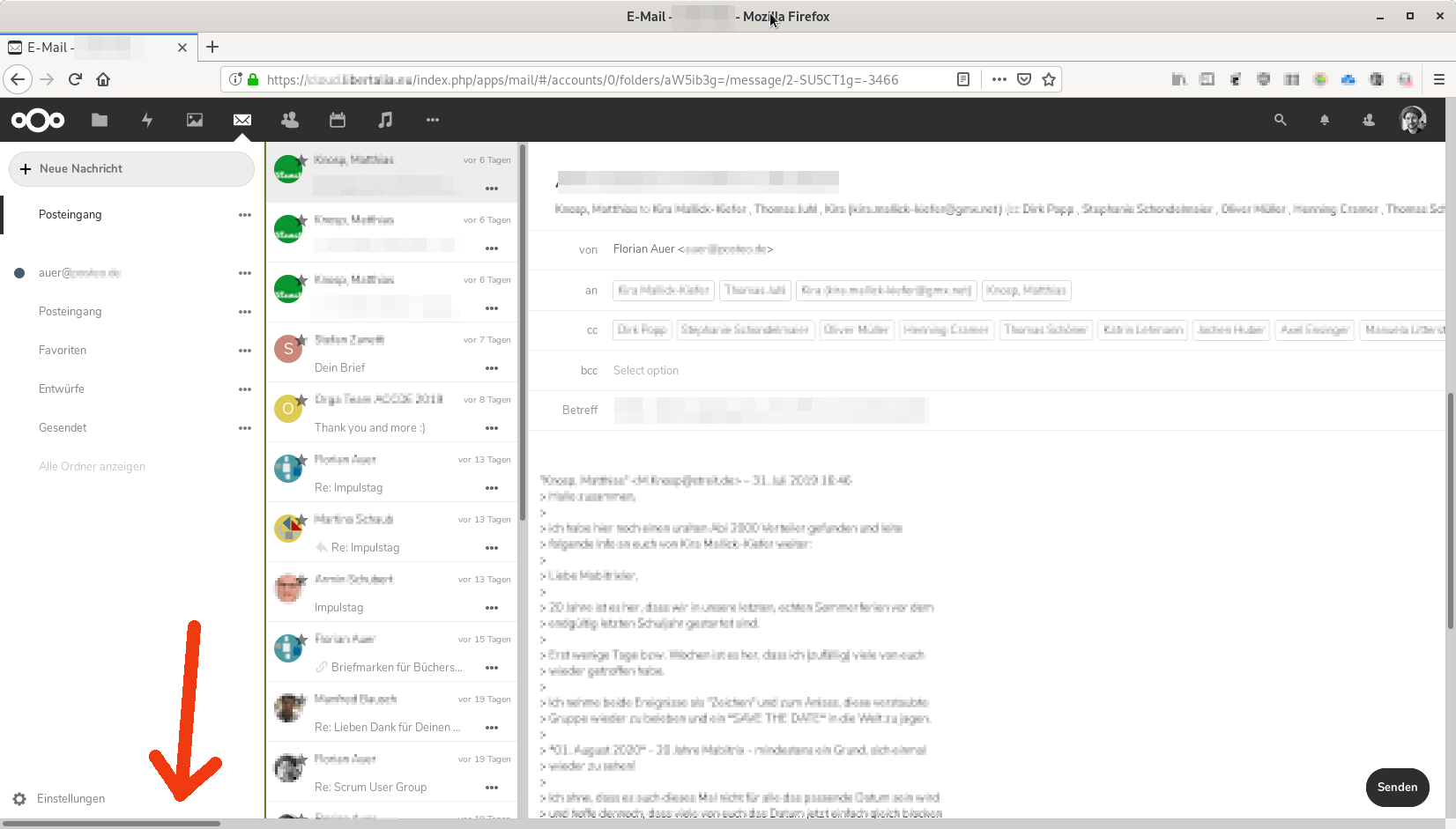
Task: Open the user avatar menu
Action: click(x=1413, y=120)
